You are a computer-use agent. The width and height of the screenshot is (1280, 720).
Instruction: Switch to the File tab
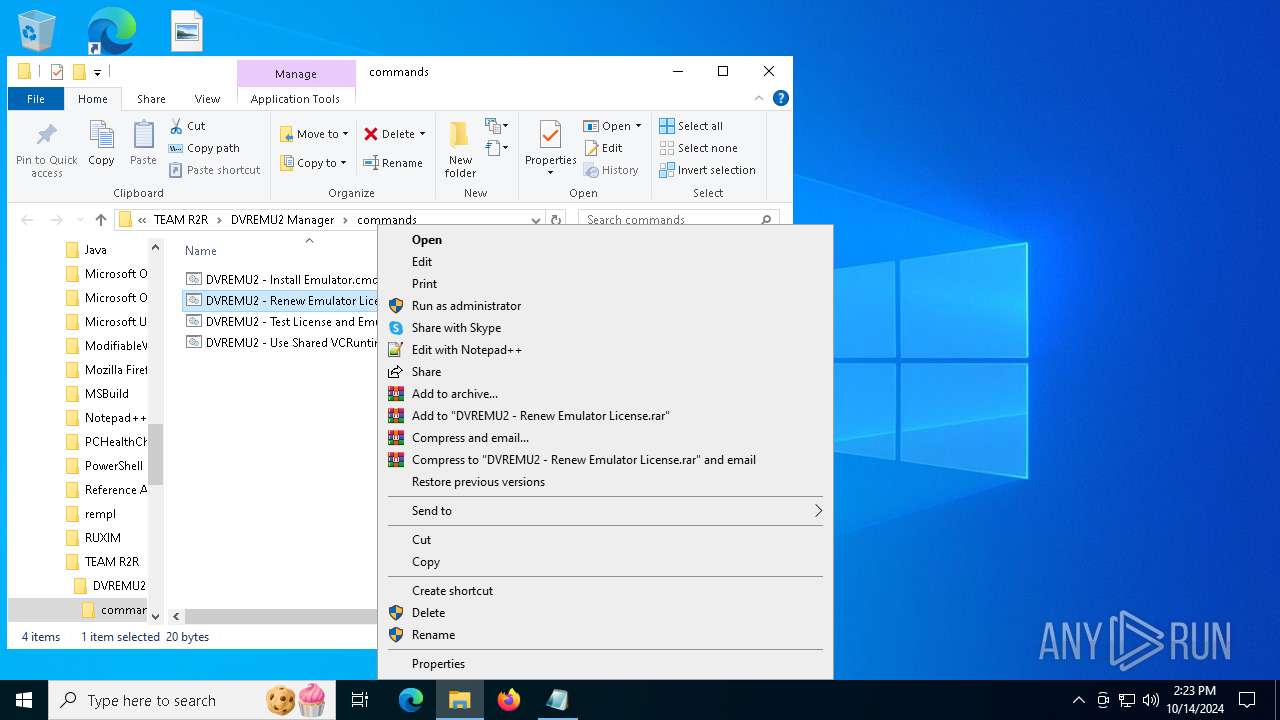(x=36, y=99)
